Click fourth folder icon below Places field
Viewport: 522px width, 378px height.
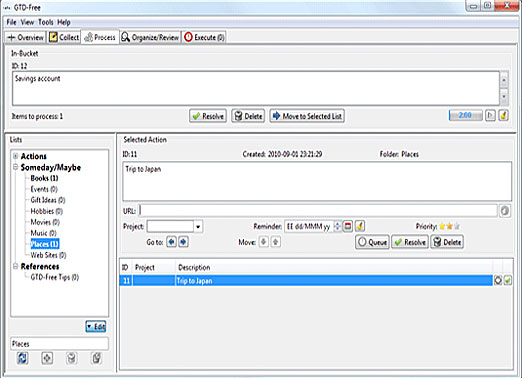pyautogui.click(x=96, y=358)
